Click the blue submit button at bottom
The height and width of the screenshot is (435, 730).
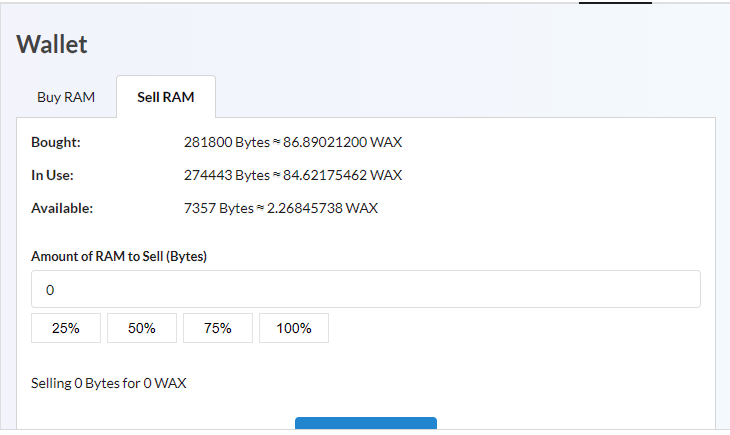(x=365, y=423)
